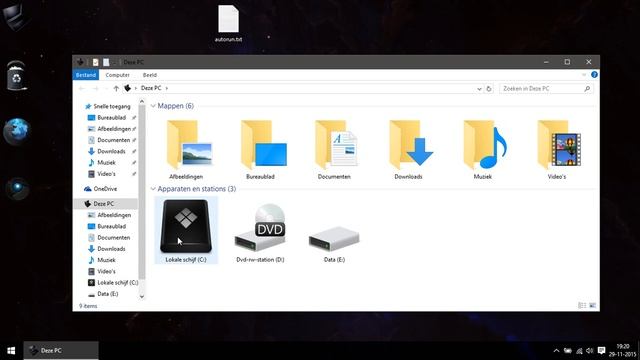Open the network icon in system tray
Image resolution: width=640 pixels, height=360 pixels.
579,351
